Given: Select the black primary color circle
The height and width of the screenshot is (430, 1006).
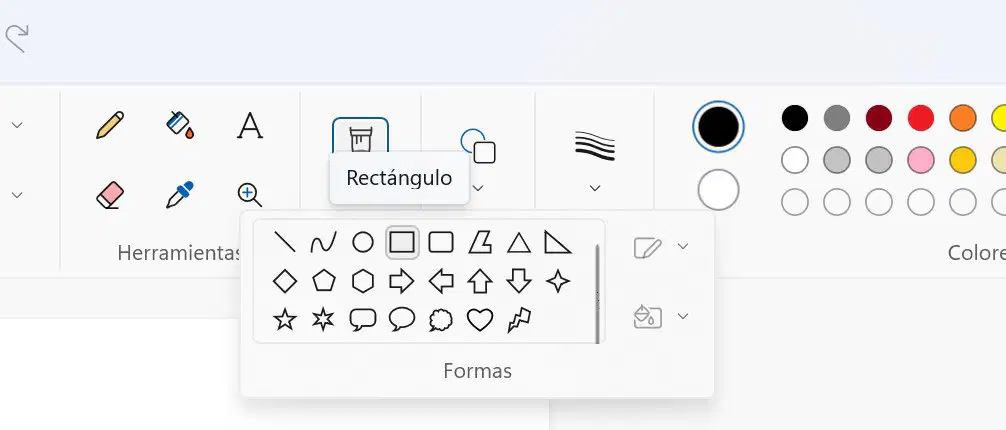Looking at the screenshot, I should click(x=719, y=126).
